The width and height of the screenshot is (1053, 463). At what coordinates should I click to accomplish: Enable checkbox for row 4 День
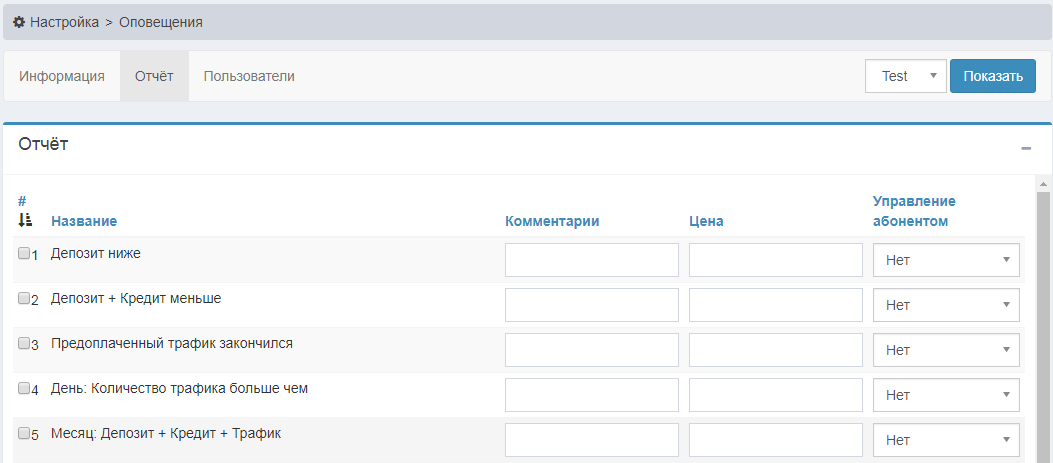24,389
